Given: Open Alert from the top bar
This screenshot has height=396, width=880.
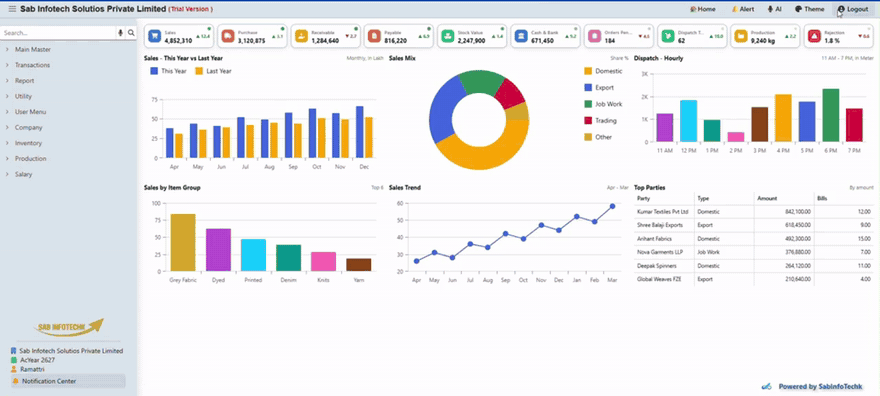Looking at the screenshot, I should pyautogui.click(x=743, y=9).
